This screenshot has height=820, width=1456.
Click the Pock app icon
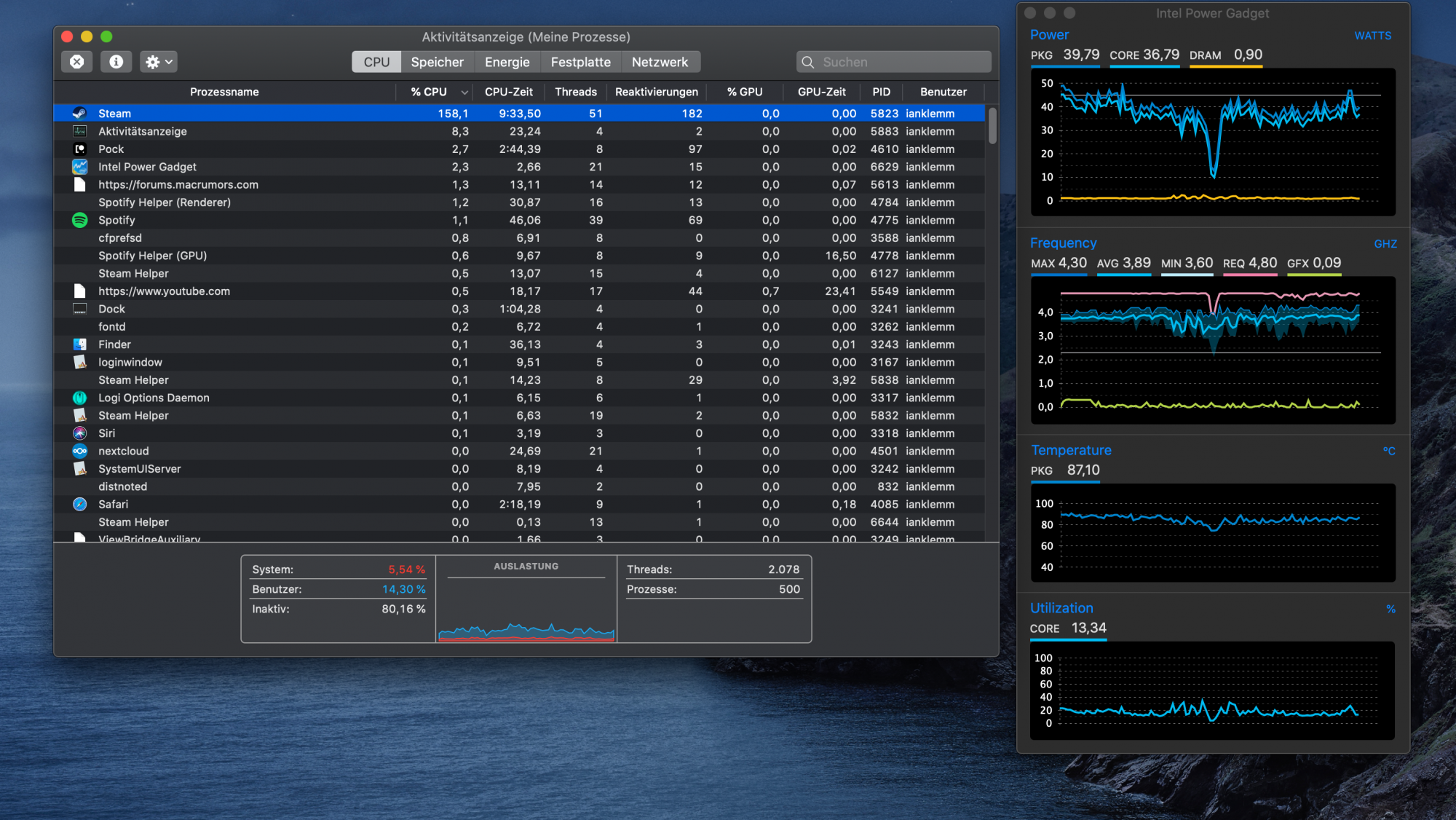coord(80,149)
